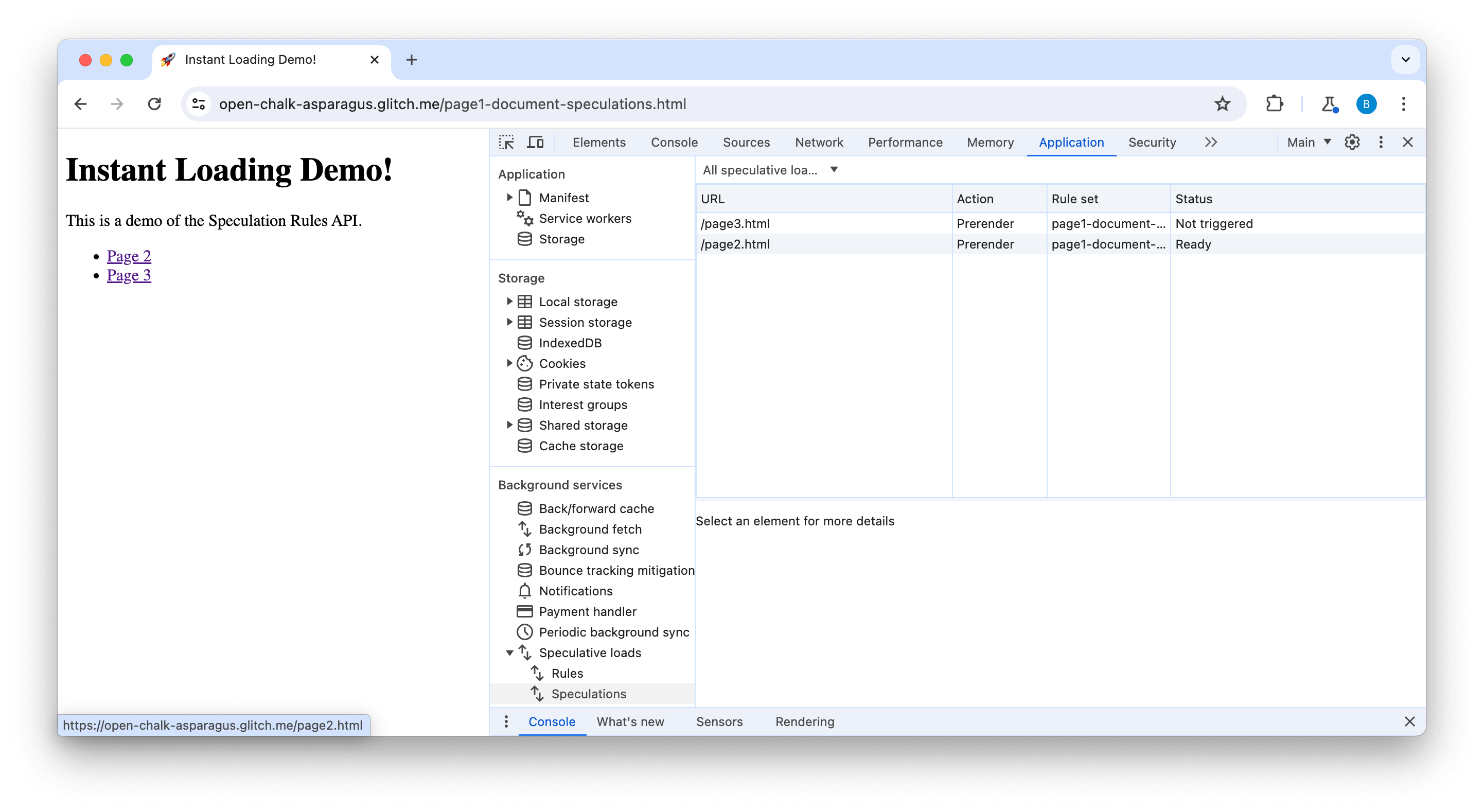Open the All speculative loads dropdown
1484x812 pixels.
(770, 170)
